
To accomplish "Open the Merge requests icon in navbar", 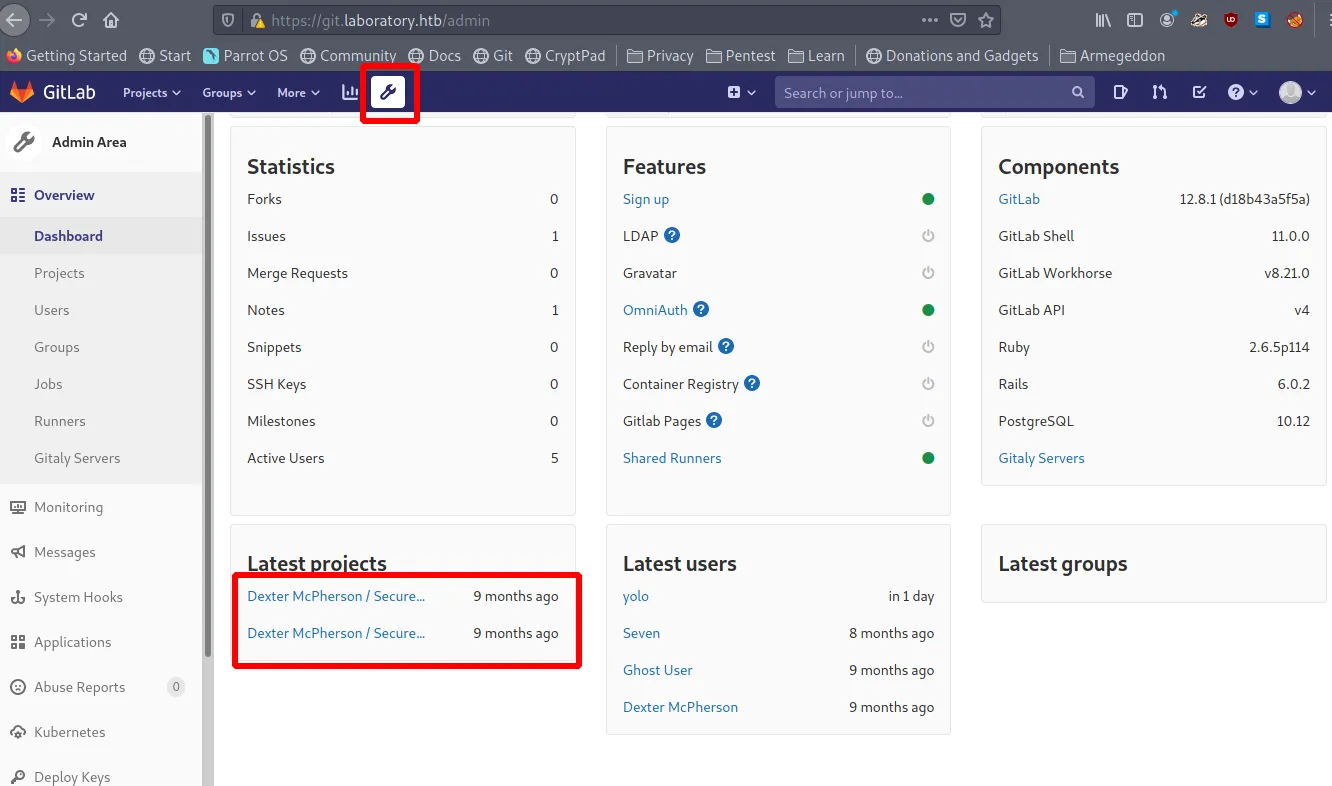I will pyautogui.click(x=1159, y=92).
